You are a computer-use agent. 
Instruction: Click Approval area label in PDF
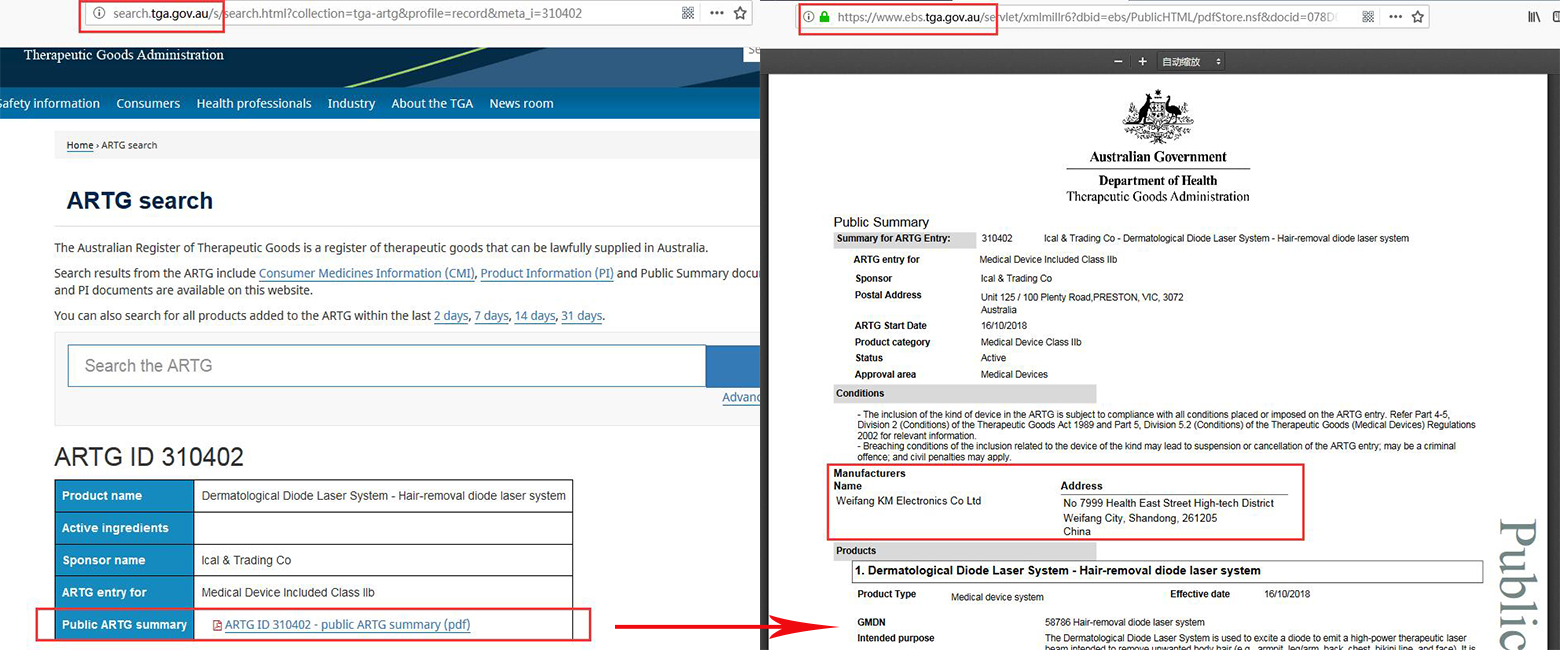(885, 375)
